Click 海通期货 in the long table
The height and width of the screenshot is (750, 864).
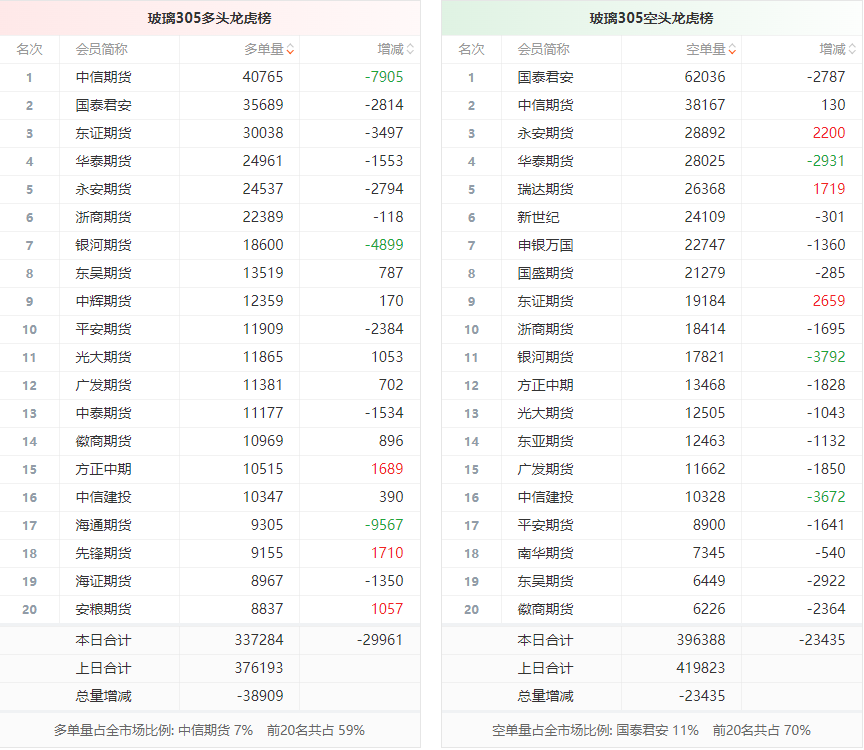pos(103,525)
